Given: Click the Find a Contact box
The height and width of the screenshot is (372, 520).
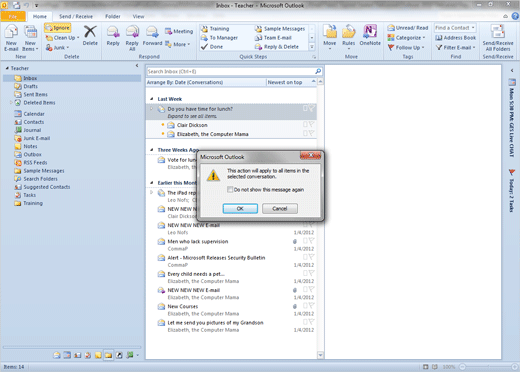Looking at the screenshot, I should [455, 28].
